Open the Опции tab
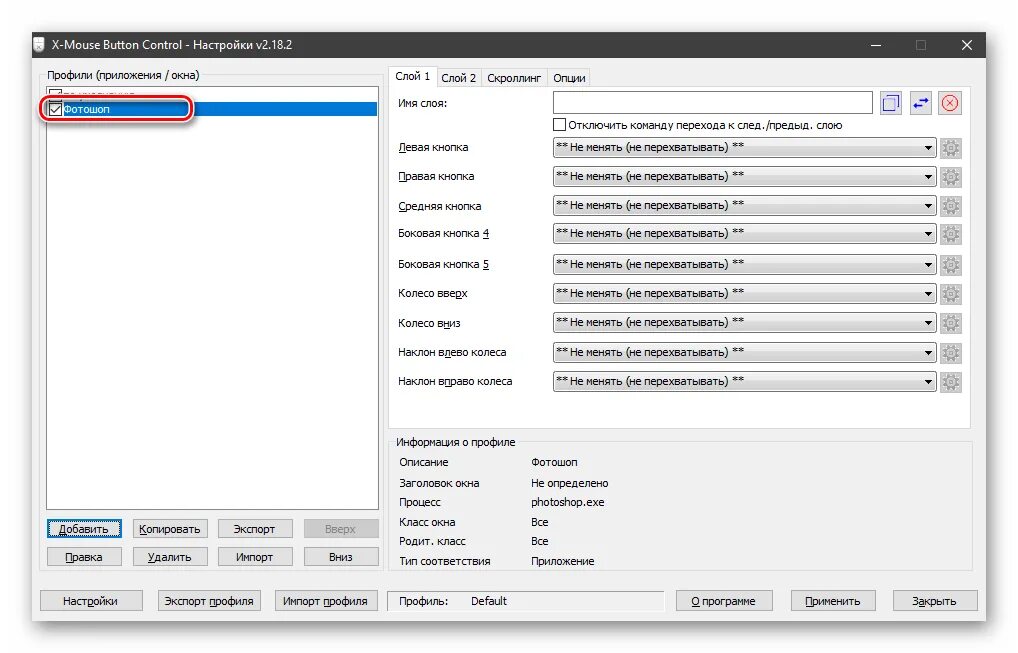This screenshot has height=653, width=1018. [569, 78]
